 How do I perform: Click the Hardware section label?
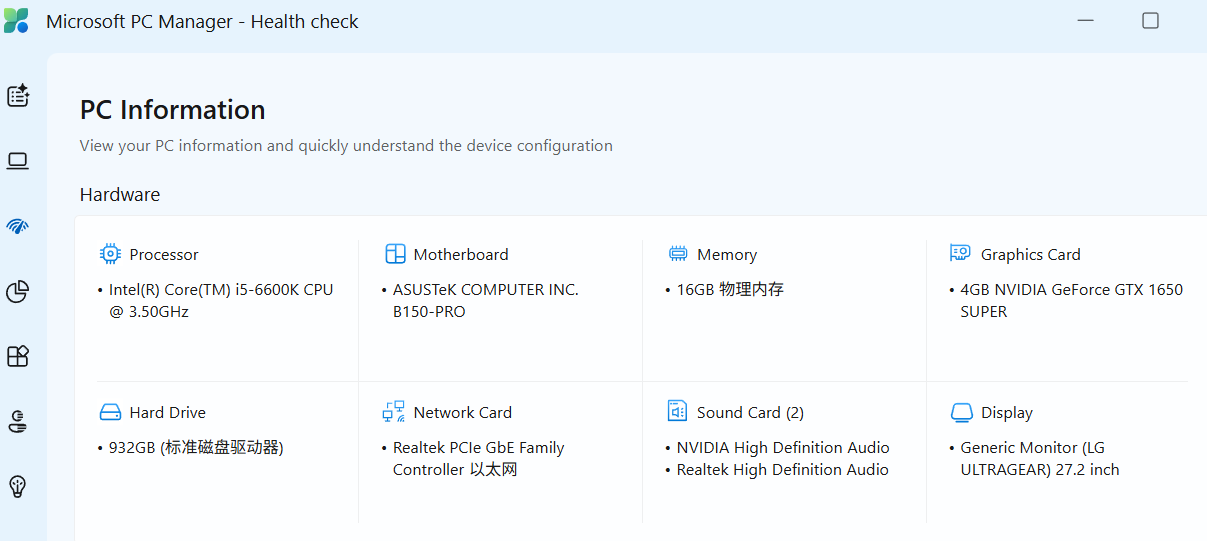[x=120, y=194]
